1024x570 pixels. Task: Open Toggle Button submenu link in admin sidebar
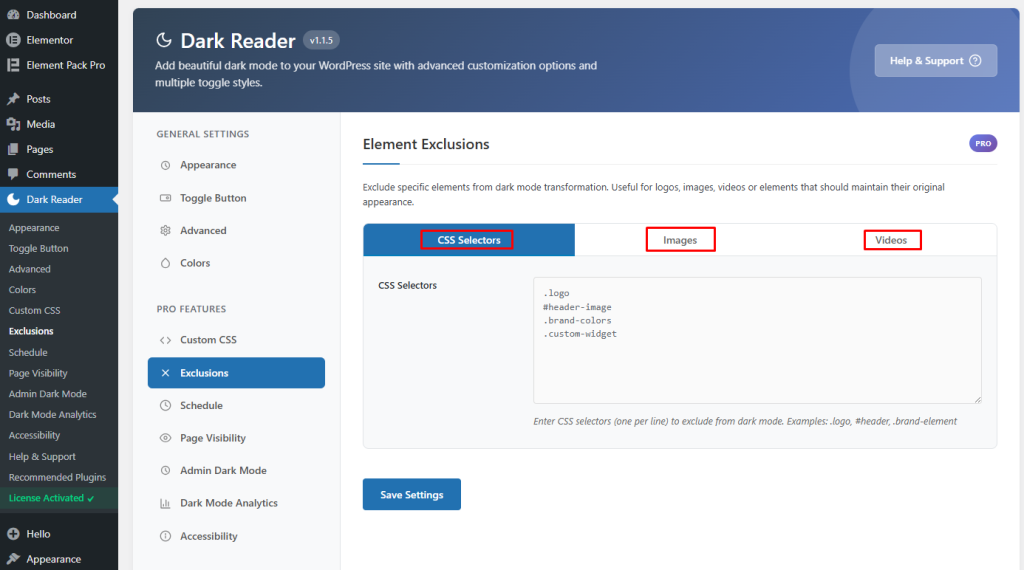[x=39, y=249]
